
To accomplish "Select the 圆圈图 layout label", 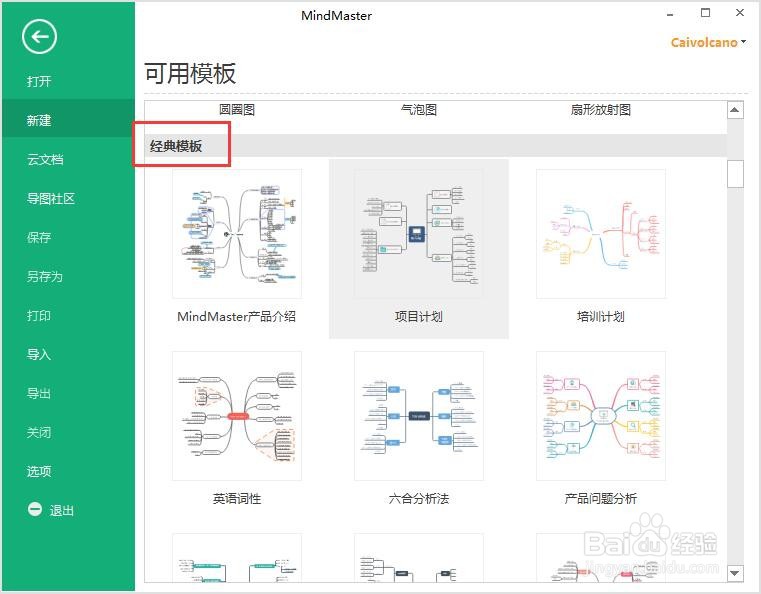I will 237,110.
